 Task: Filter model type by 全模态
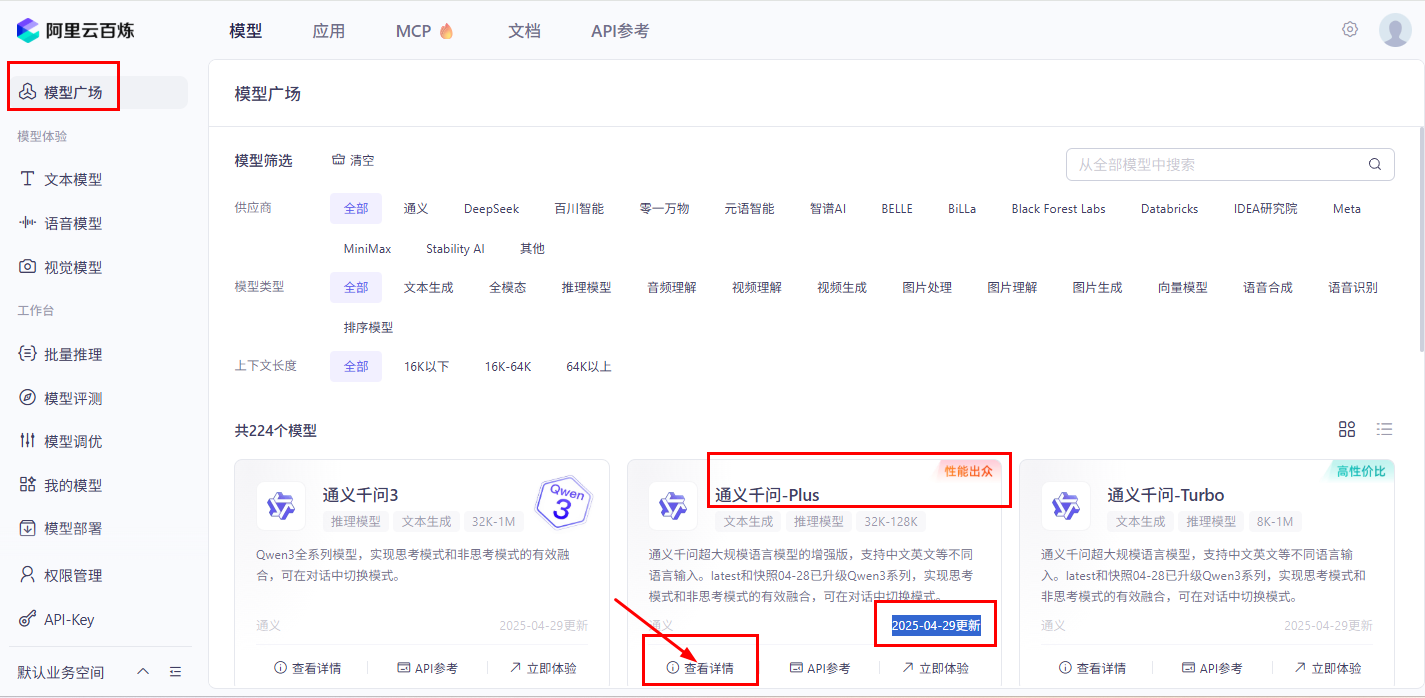pos(507,288)
